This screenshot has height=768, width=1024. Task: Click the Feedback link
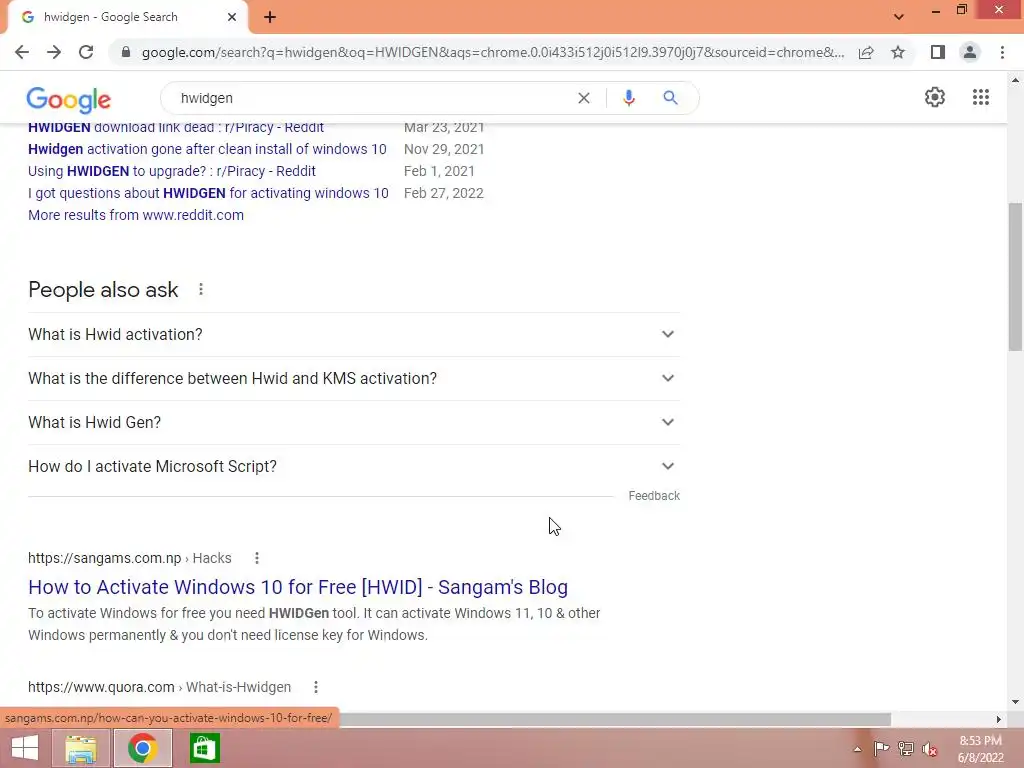click(x=654, y=496)
